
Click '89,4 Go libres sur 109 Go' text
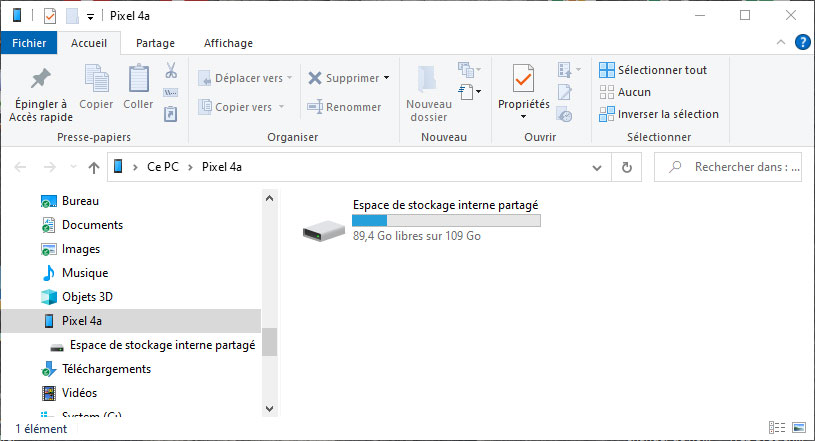tap(417, 236)
